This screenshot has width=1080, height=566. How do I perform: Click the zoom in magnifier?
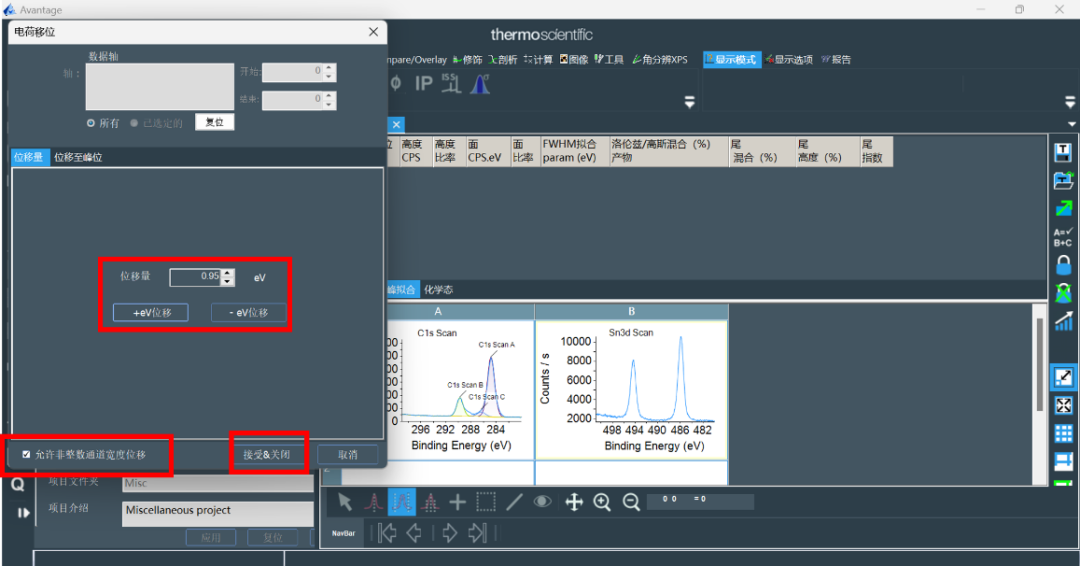coord(602,502)
